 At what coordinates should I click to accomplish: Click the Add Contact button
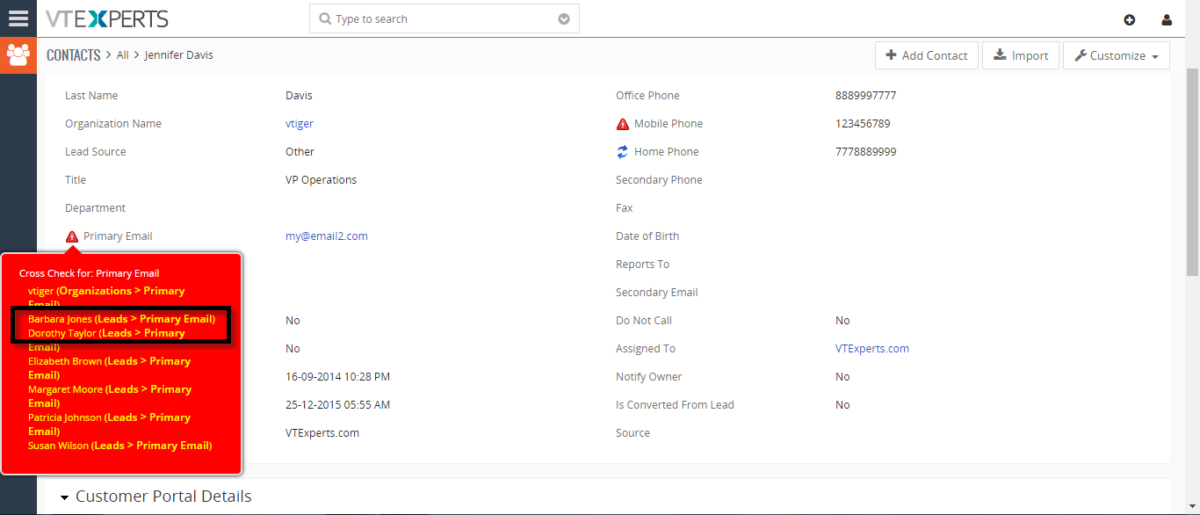926,56
